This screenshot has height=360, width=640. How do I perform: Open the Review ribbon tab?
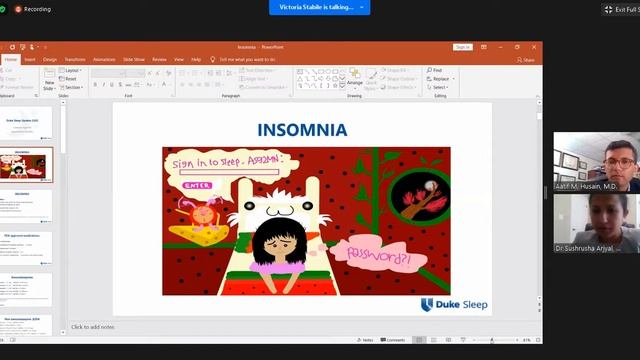[159, 60]
